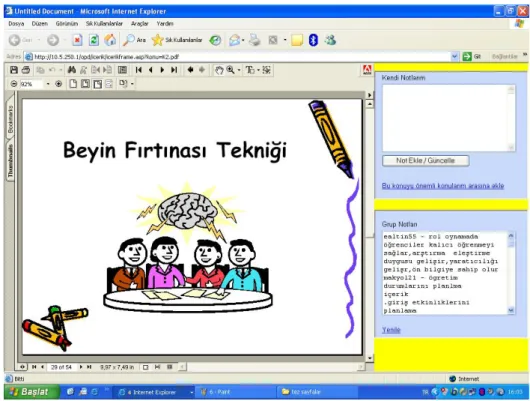Zoom out with the minus button
The height and width of the screenshot is (401, 530).
pos(14,84)
